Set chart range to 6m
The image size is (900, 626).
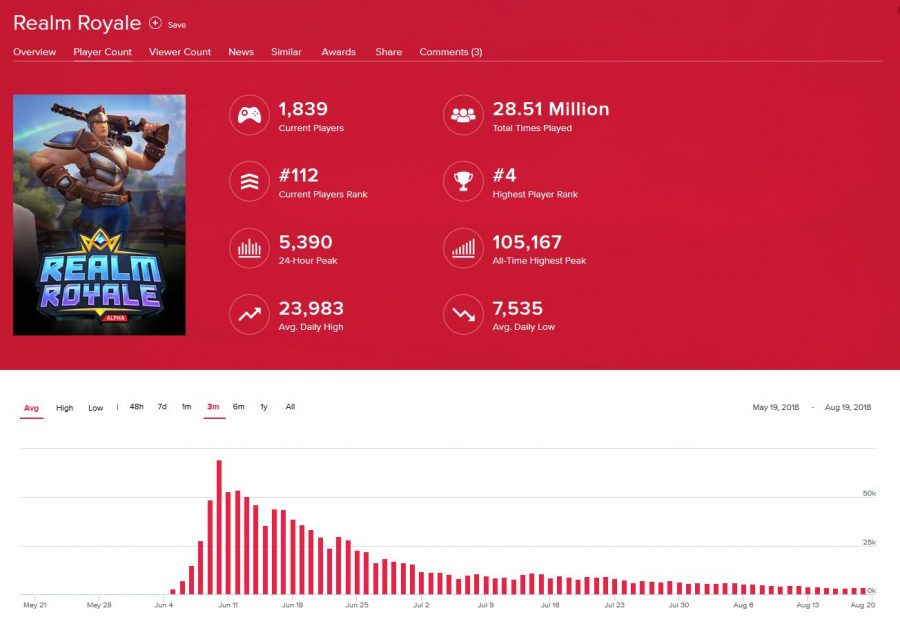[239, 407]
